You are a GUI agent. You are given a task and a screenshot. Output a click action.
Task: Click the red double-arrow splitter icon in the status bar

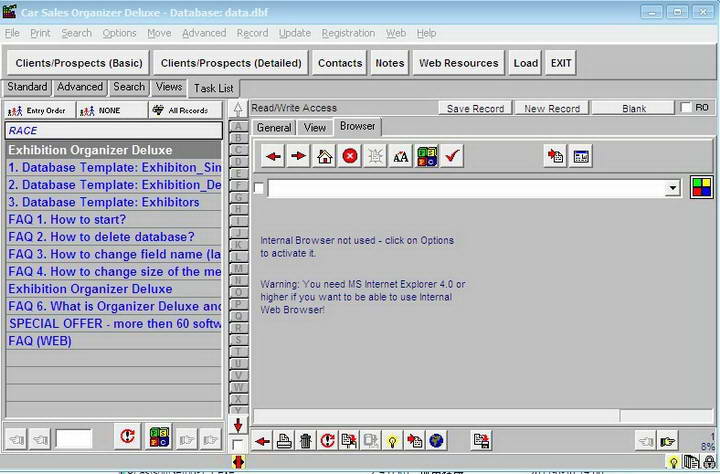(238, 462)
